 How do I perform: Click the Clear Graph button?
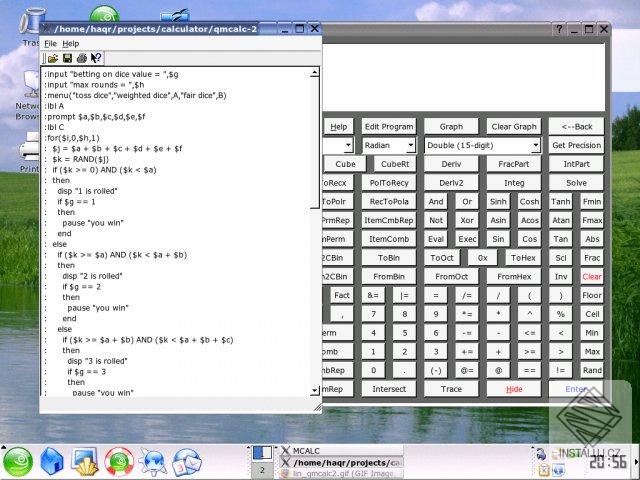click(x=514, y=127)
